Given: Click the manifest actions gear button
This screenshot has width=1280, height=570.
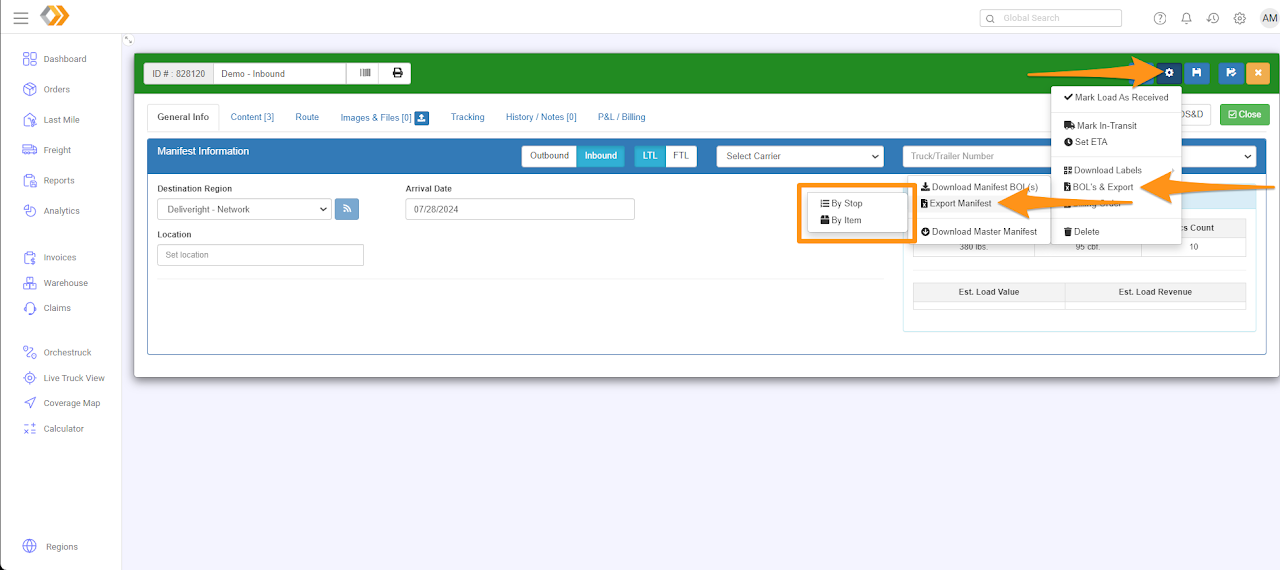Looking at the screenshot, I should (1169, 73).
